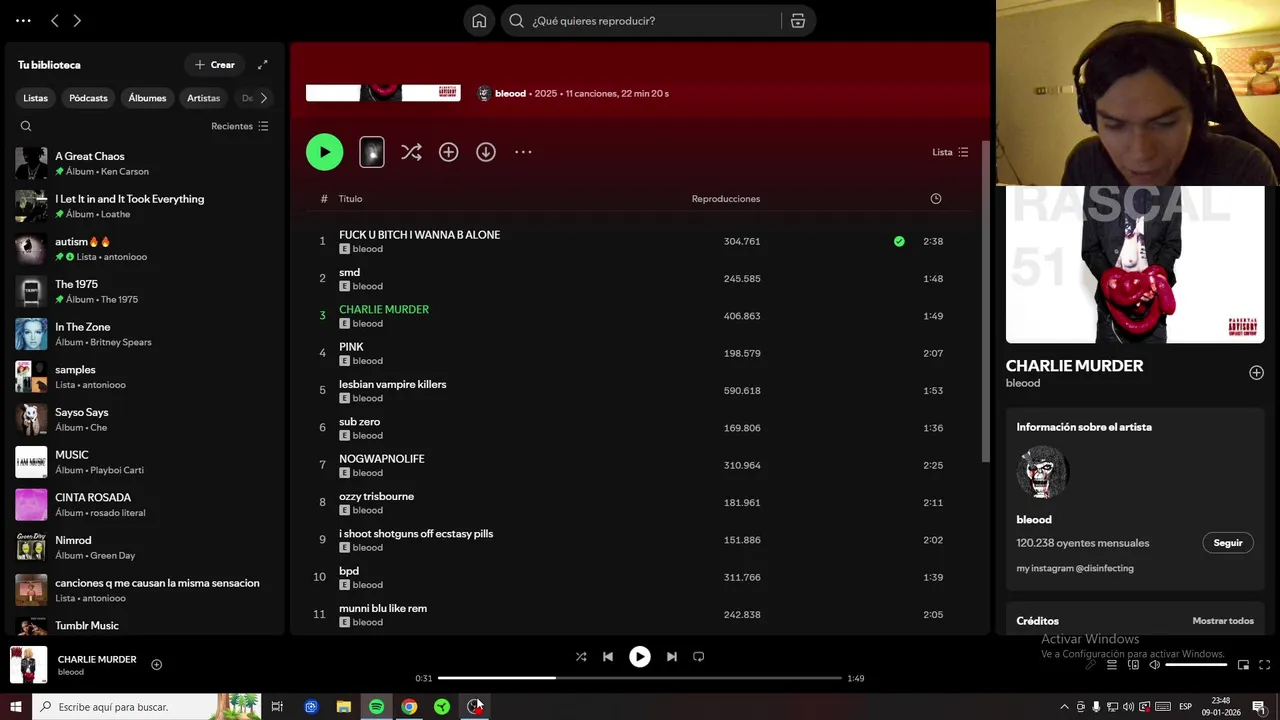This screenshot has width=1280, height=720.
Task: Connect to a device
Action: pyautogui.click(x=1133, y=665)
